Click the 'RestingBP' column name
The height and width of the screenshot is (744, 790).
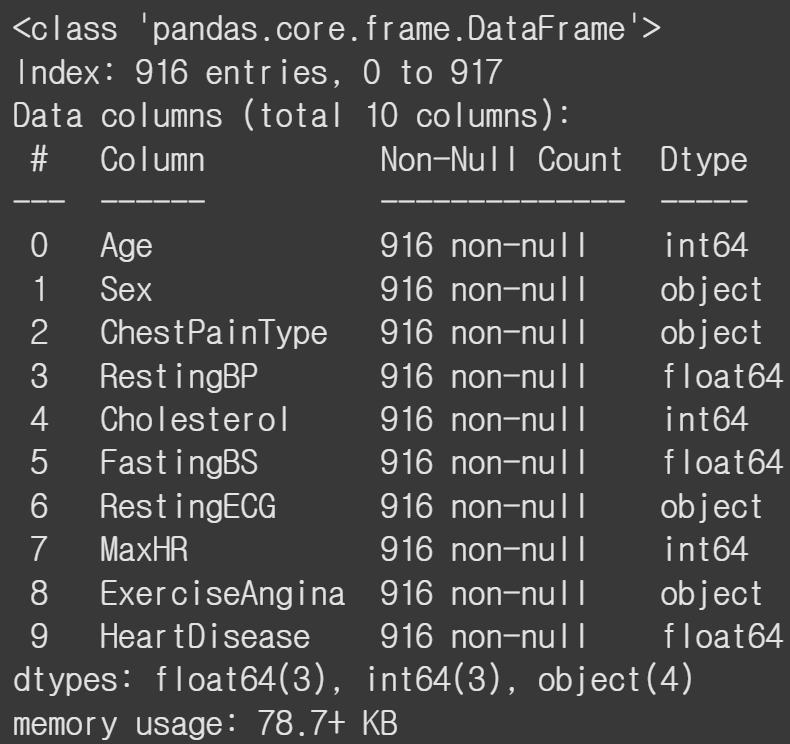click(x=179, y=376)
